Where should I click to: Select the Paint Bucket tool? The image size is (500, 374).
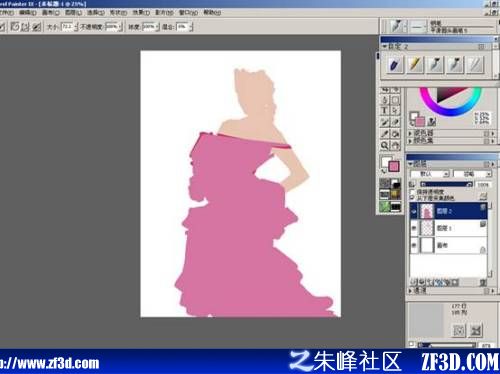click(395, 134)
